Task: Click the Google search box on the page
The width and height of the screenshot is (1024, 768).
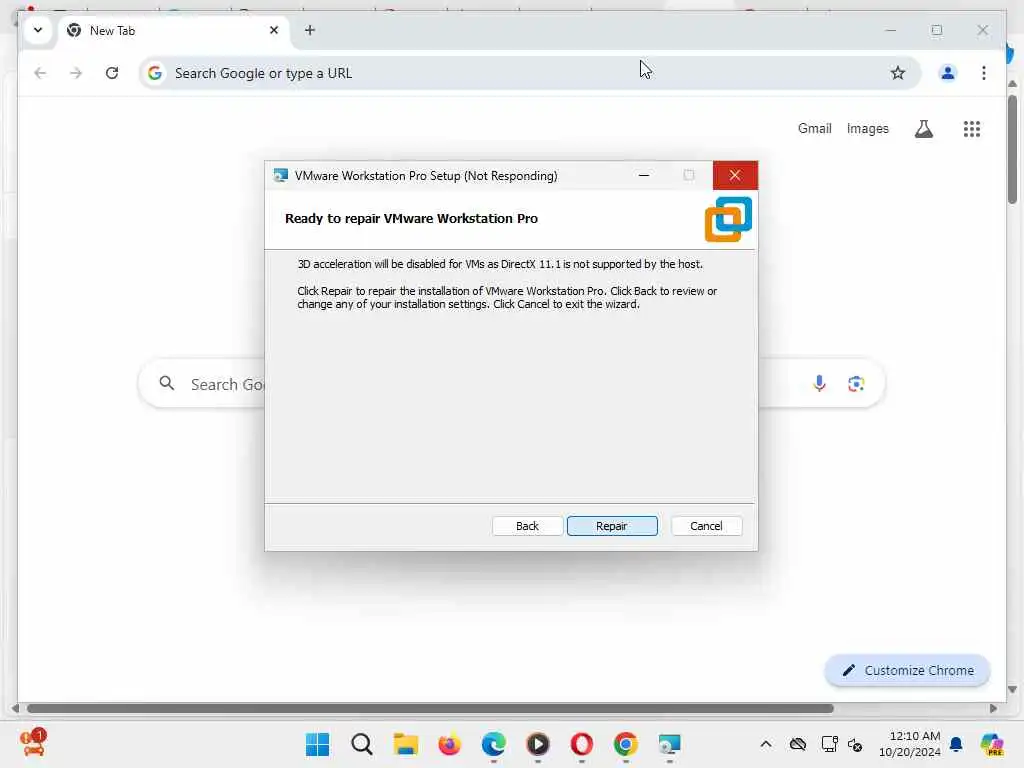Action: pos(511,383)
